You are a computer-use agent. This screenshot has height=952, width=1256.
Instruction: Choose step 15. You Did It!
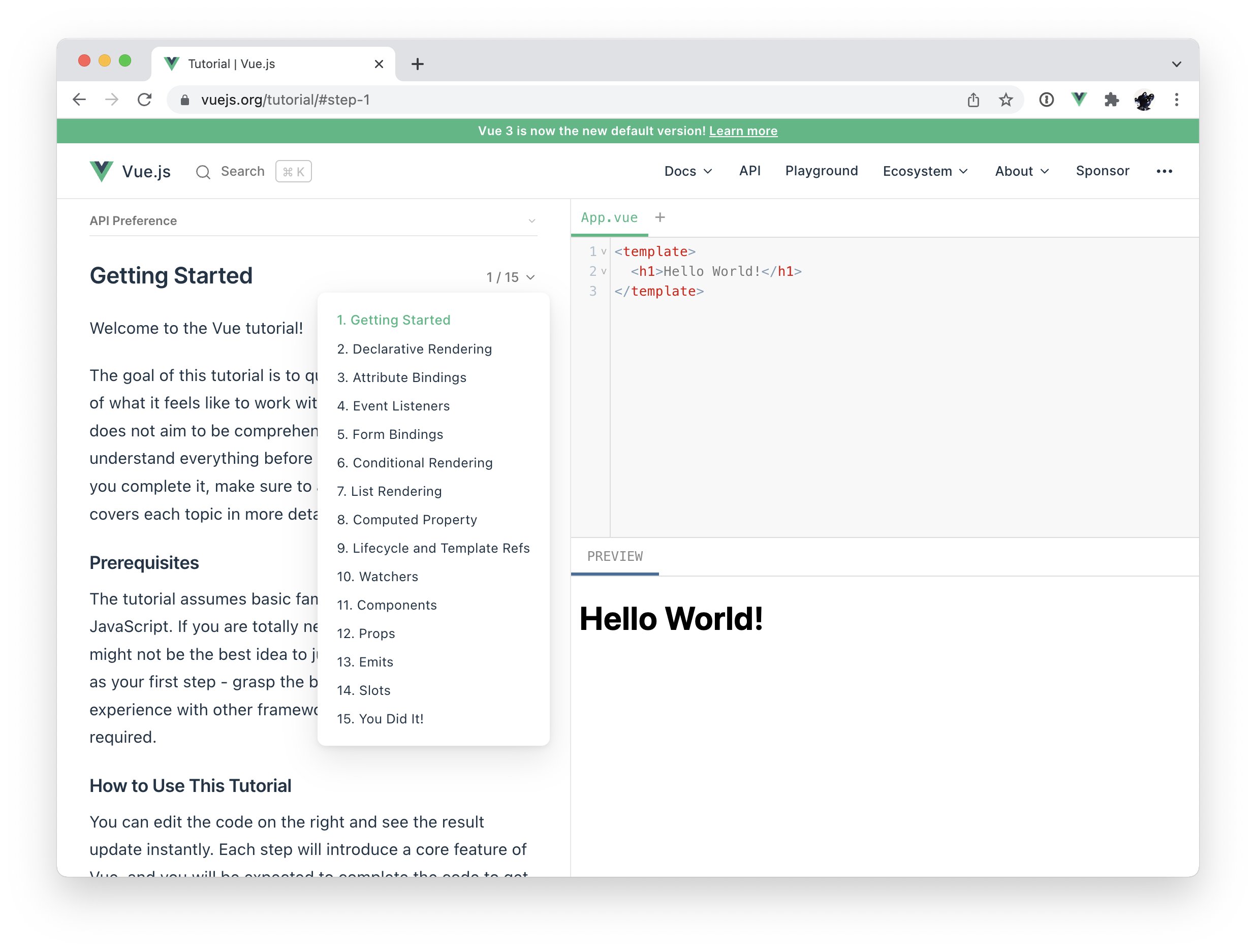(380, 719)
